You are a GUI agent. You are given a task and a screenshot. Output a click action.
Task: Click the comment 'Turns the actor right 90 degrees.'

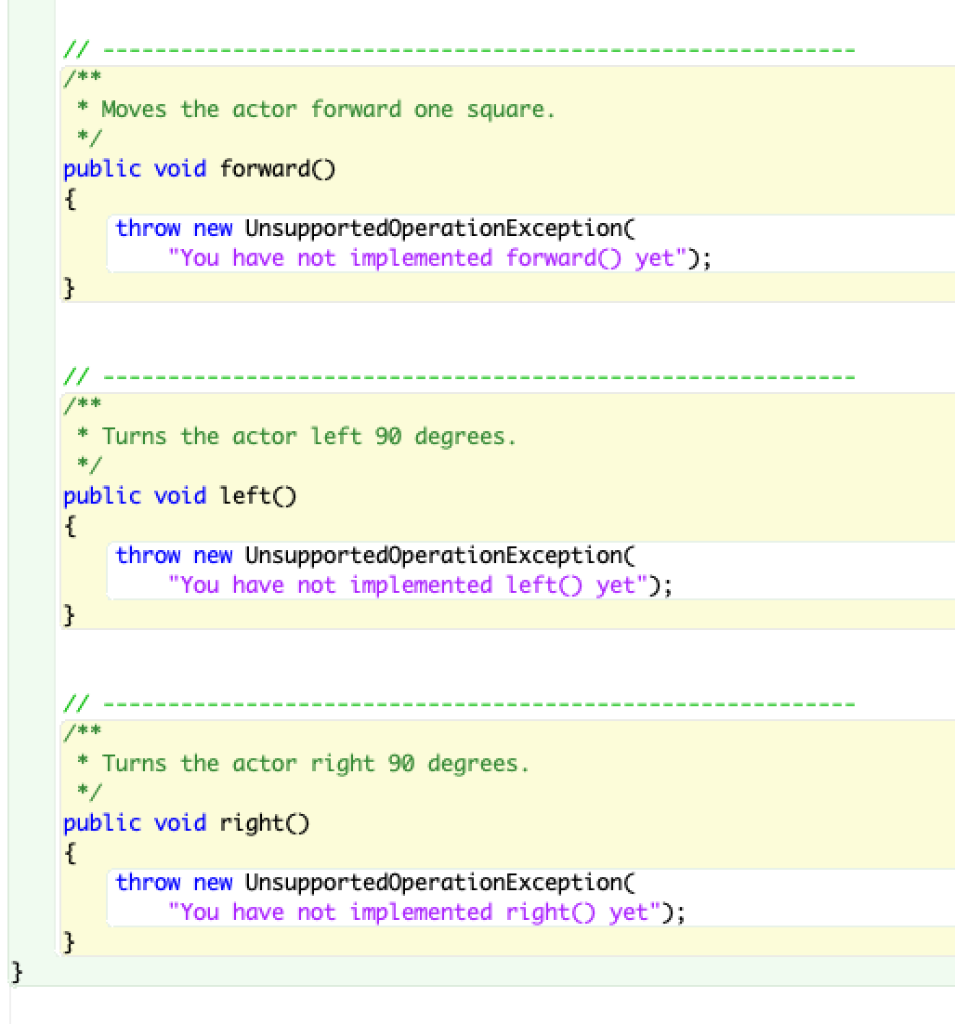pyautogui.click(x=316, y=763)
